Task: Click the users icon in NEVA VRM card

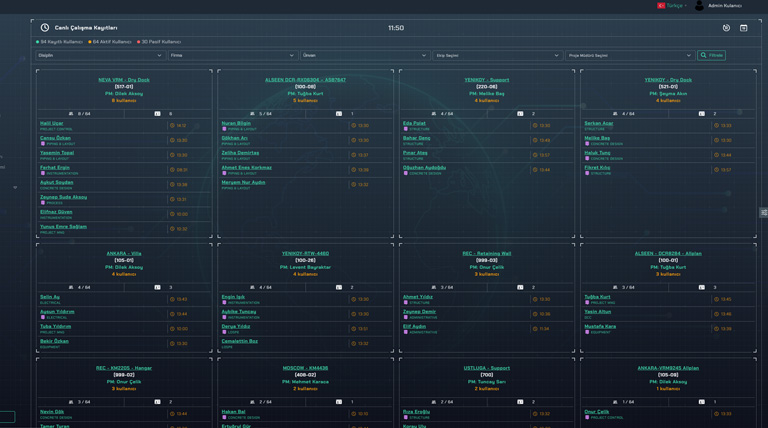Action: coord(71,114)
